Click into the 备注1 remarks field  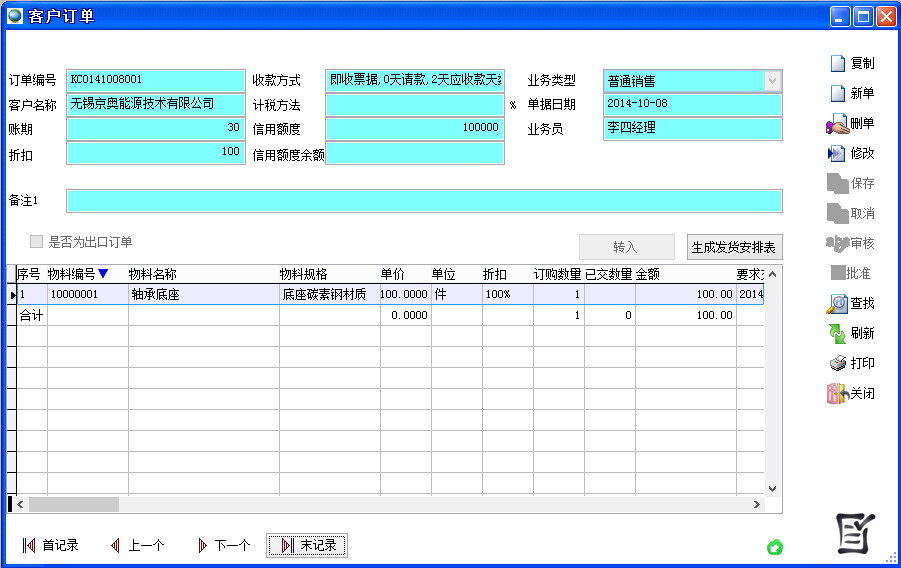(x=424, y=201)
